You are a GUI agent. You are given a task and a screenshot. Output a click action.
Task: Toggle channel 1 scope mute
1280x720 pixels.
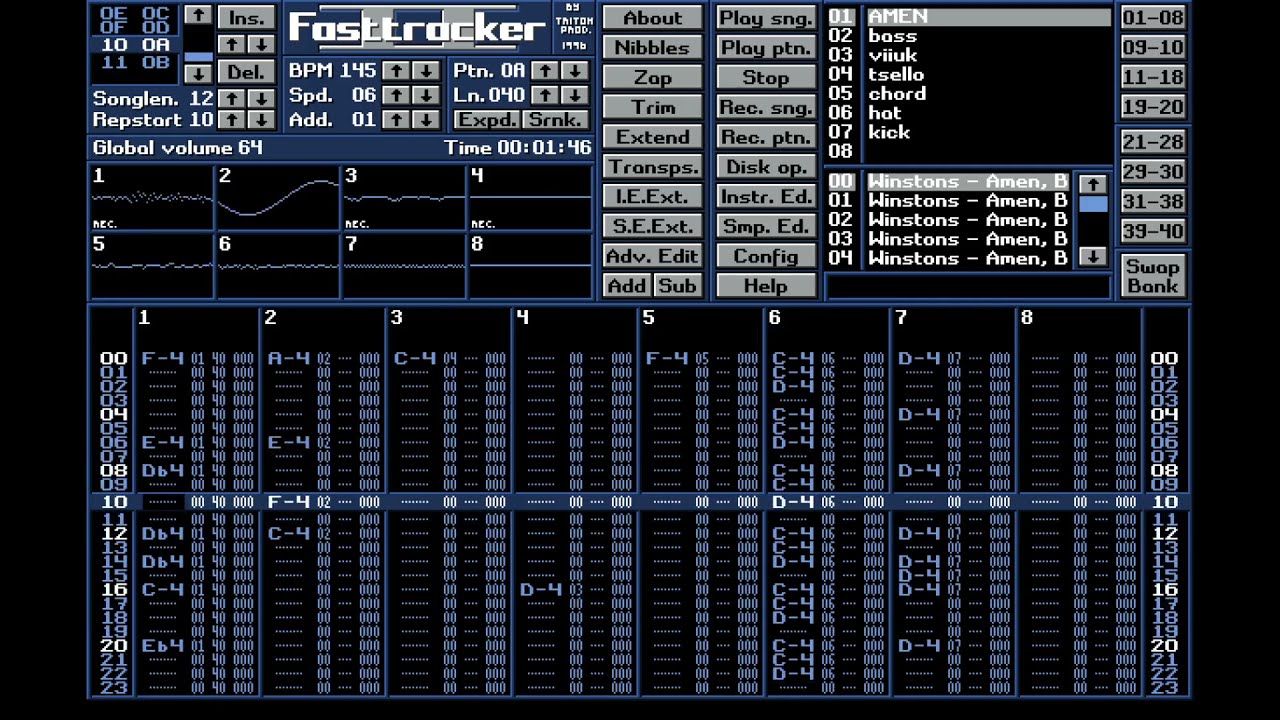click(151, 198)
